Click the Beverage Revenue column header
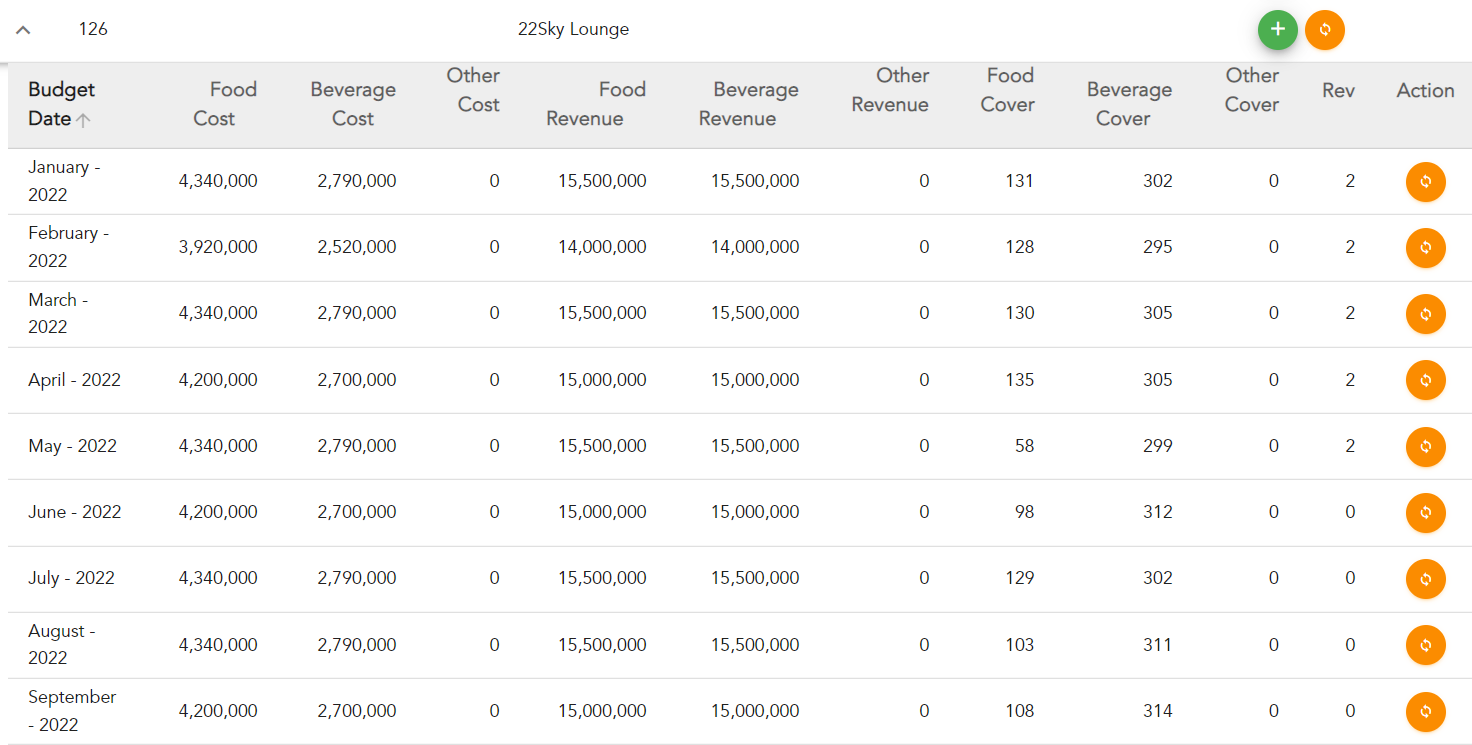Image resolution: width=1472 pixels, height=745 pixels. point(749,104)
